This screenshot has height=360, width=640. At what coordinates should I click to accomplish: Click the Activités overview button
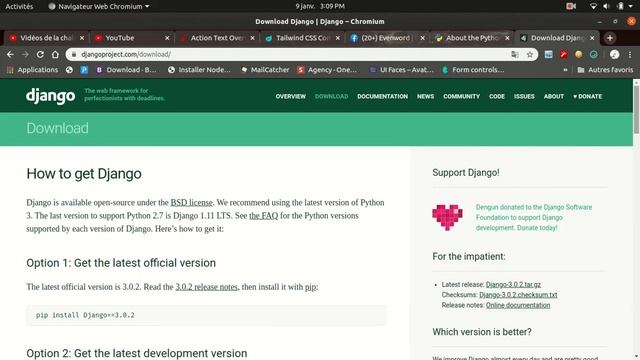point(19,6)
